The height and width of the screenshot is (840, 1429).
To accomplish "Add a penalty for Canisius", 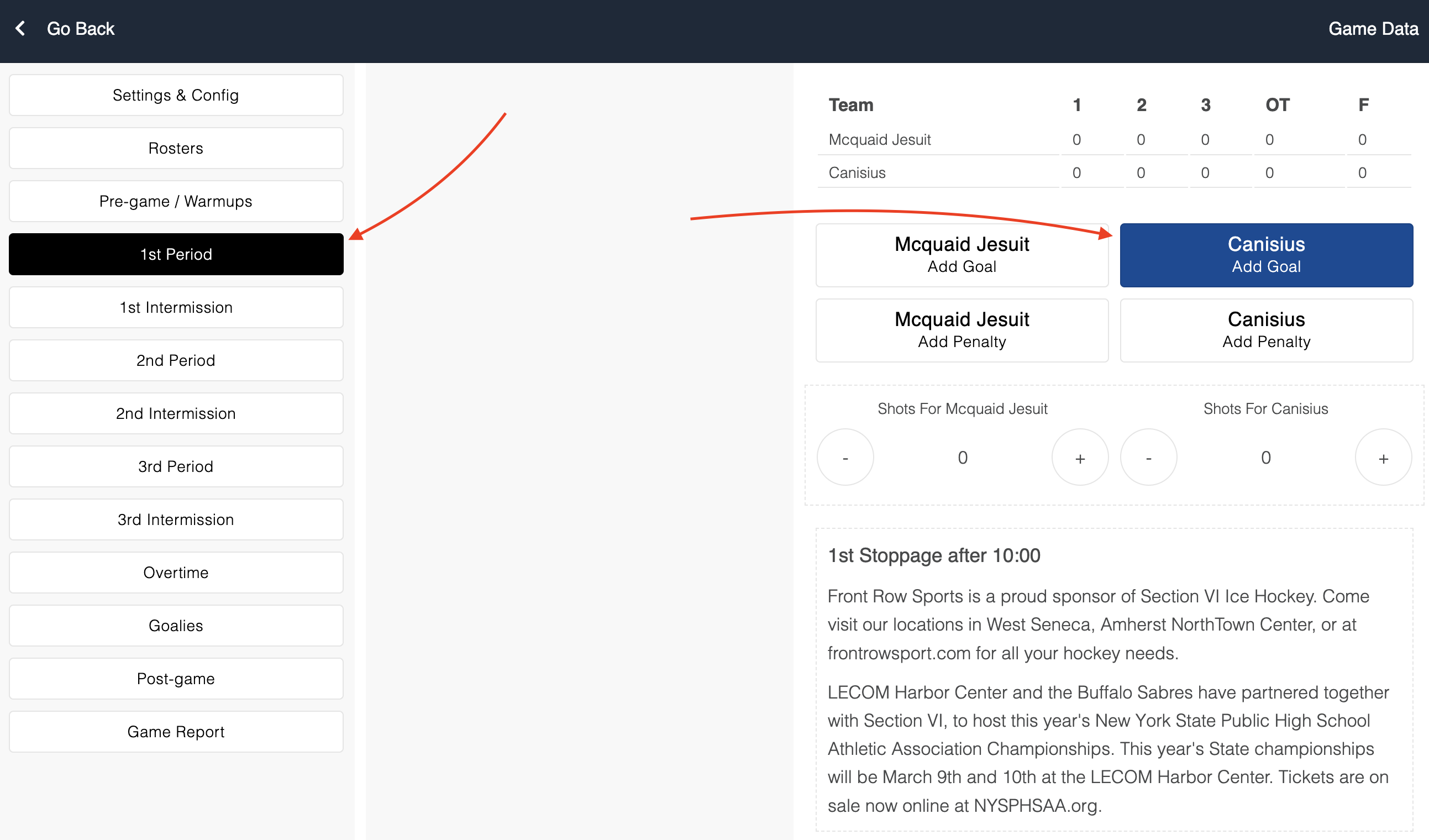I will point(1265,330).
